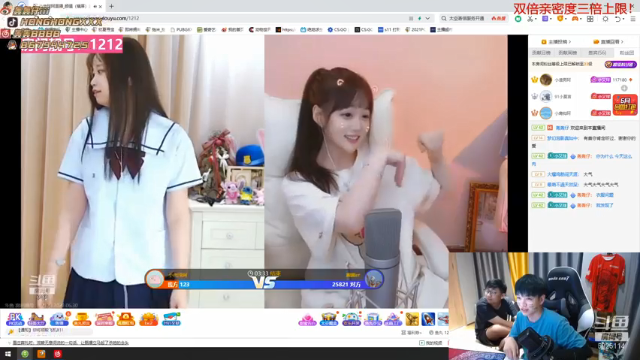Click the left PK team avatar

(x=155, y=279)
